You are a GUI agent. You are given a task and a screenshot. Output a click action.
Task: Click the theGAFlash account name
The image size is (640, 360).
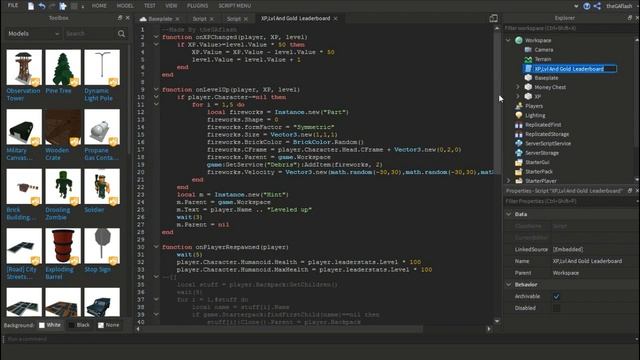click(x=619, y=6)
